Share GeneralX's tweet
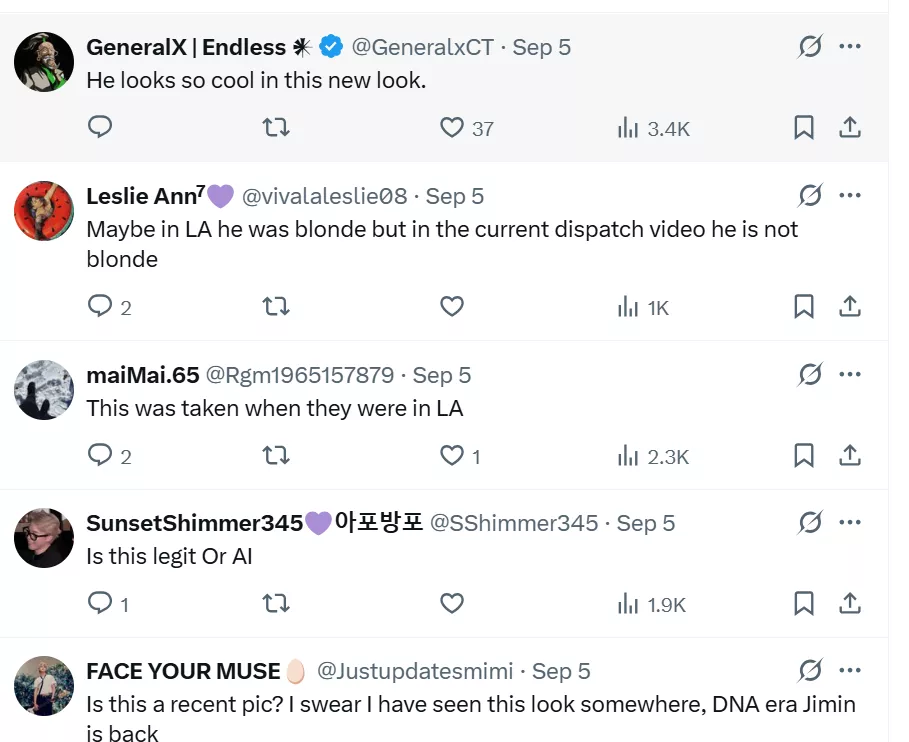The image size is (909, 742). point(850,128)
